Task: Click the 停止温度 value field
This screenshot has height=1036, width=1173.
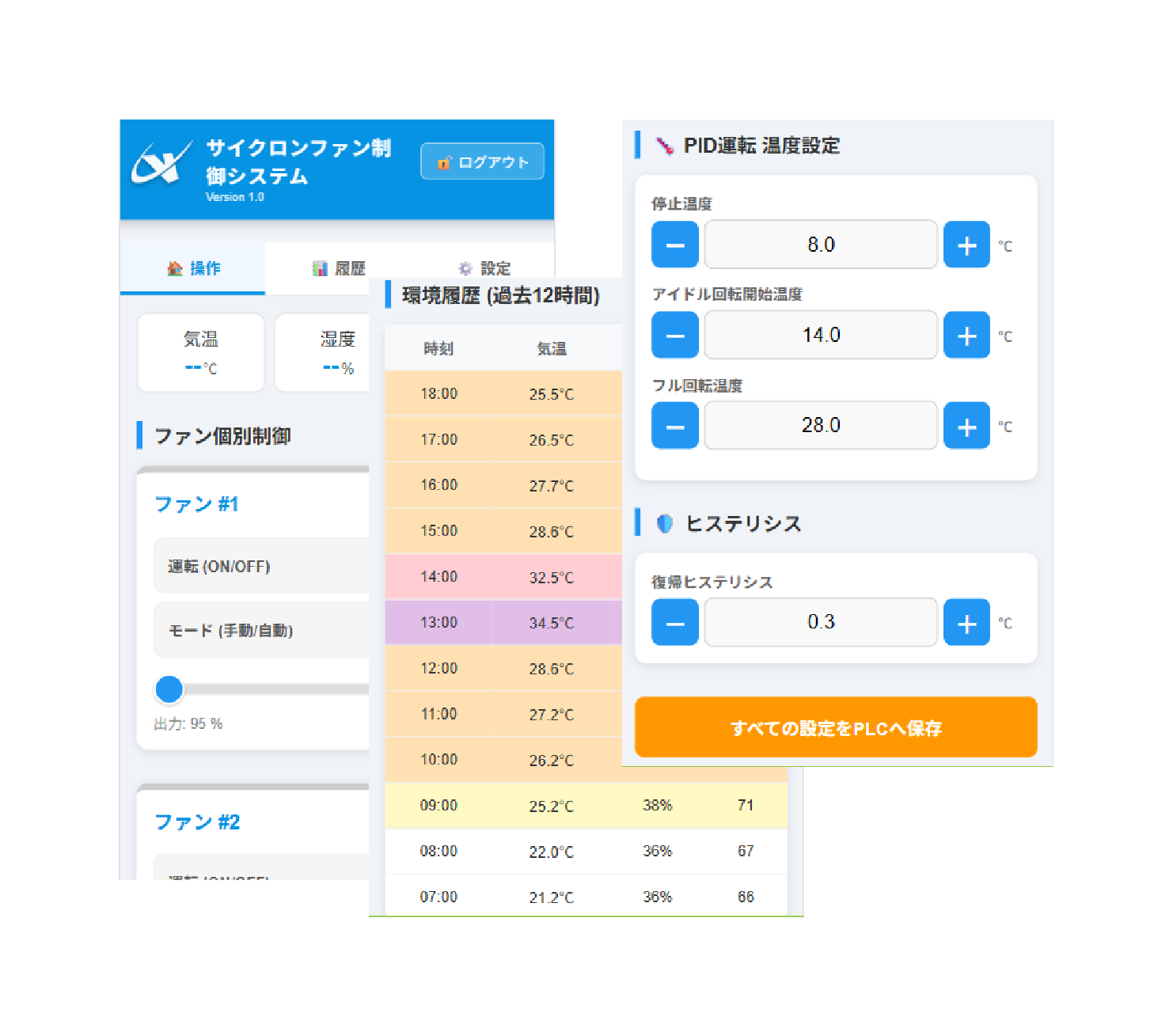Action: (821, 245)
